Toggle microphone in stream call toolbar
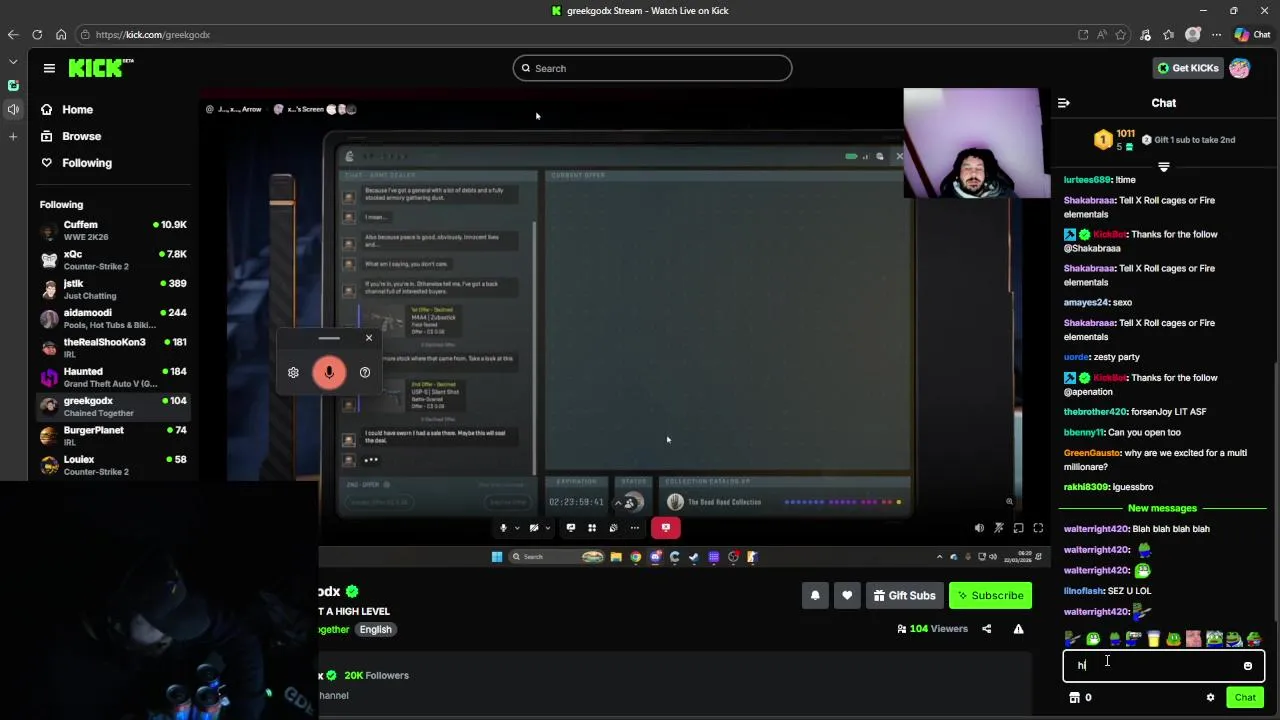 pos(503,528)
